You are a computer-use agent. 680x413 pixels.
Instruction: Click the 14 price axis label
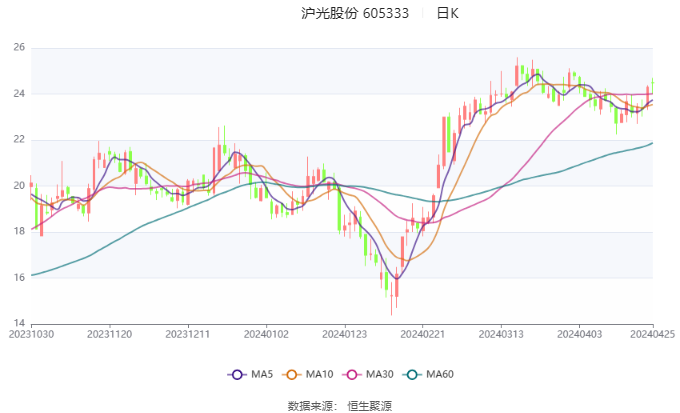point(18,323)
